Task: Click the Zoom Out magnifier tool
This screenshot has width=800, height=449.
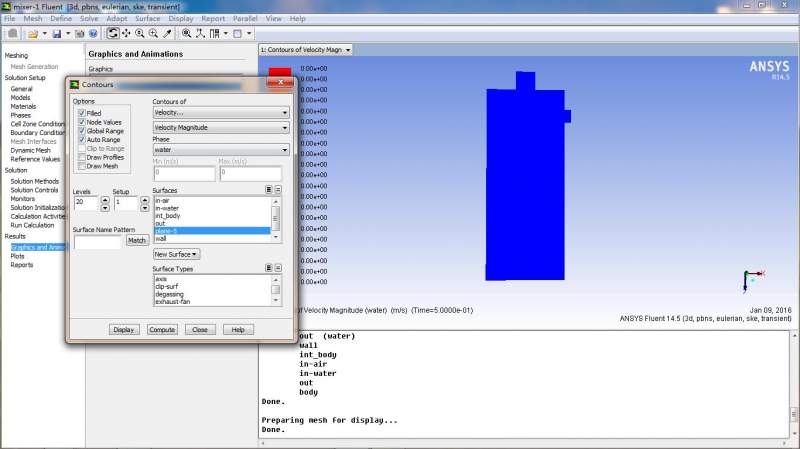Action: pyautogui.click(x=153, y=34)
